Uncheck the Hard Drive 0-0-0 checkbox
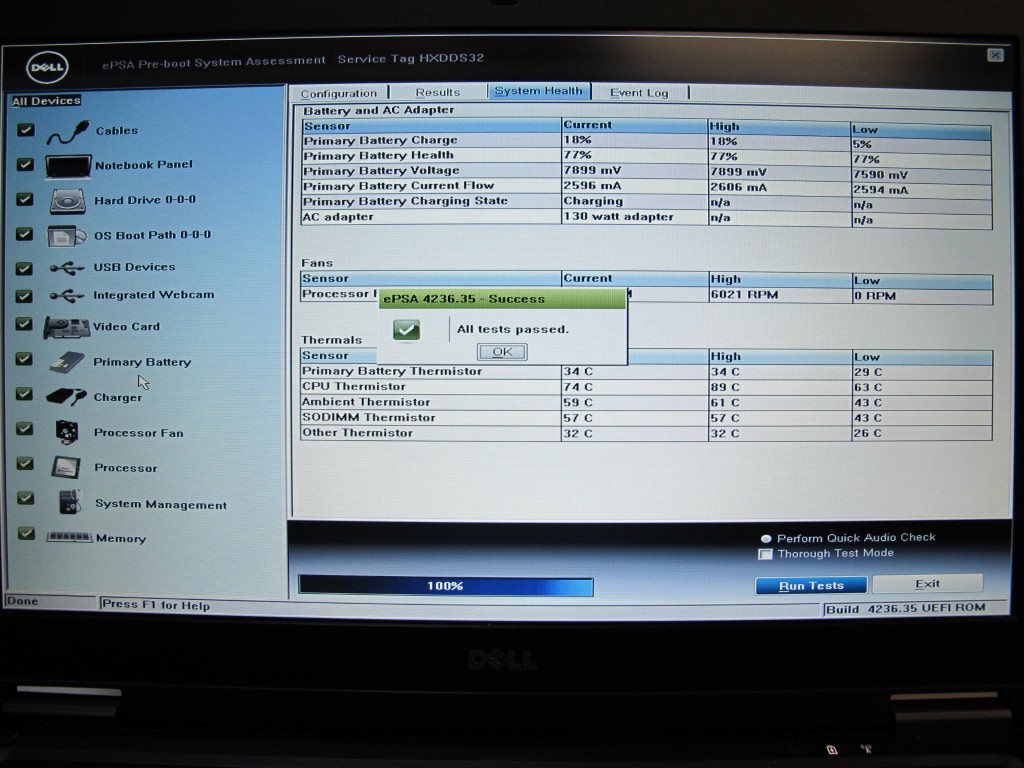 point(25,199)
